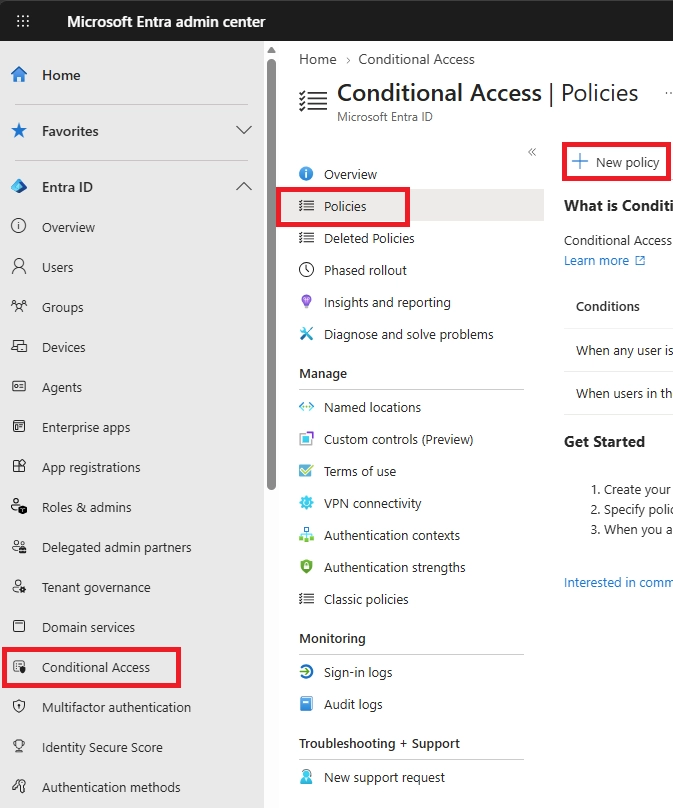
Task: Click the New policy button
Action: click(616, 162)
